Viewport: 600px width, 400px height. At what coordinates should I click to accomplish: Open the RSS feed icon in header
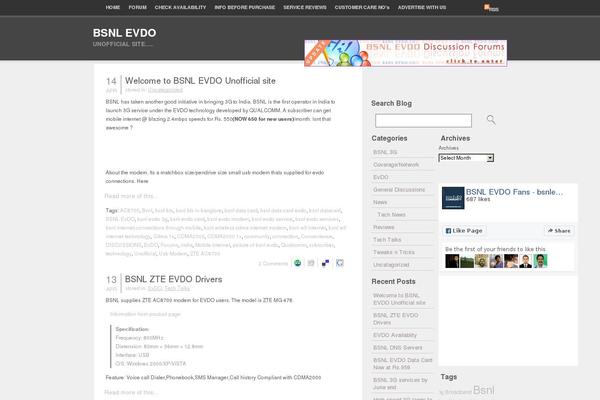[x=491, y=8]
